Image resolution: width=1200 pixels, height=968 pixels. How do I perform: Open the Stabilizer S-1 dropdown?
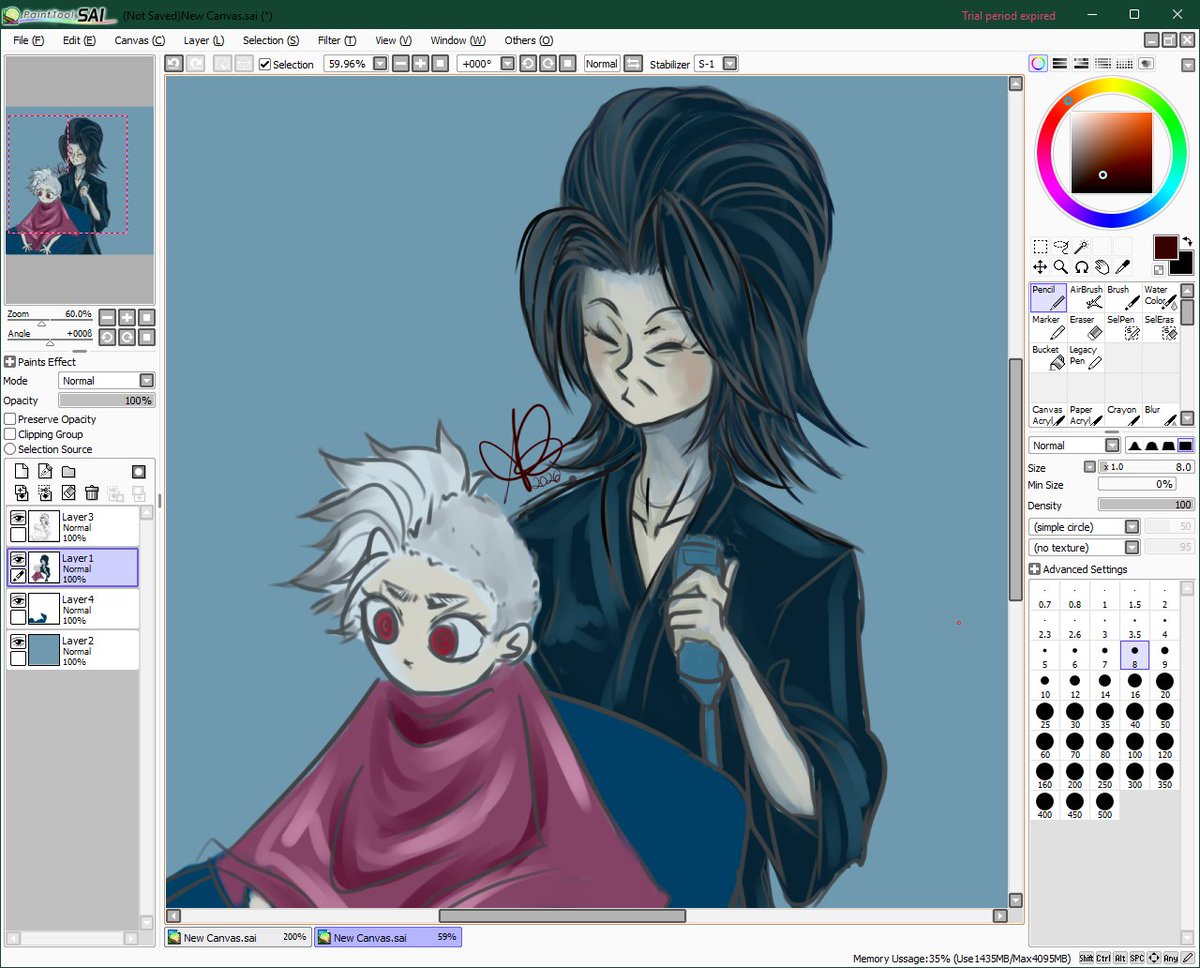tap(716, 63)
